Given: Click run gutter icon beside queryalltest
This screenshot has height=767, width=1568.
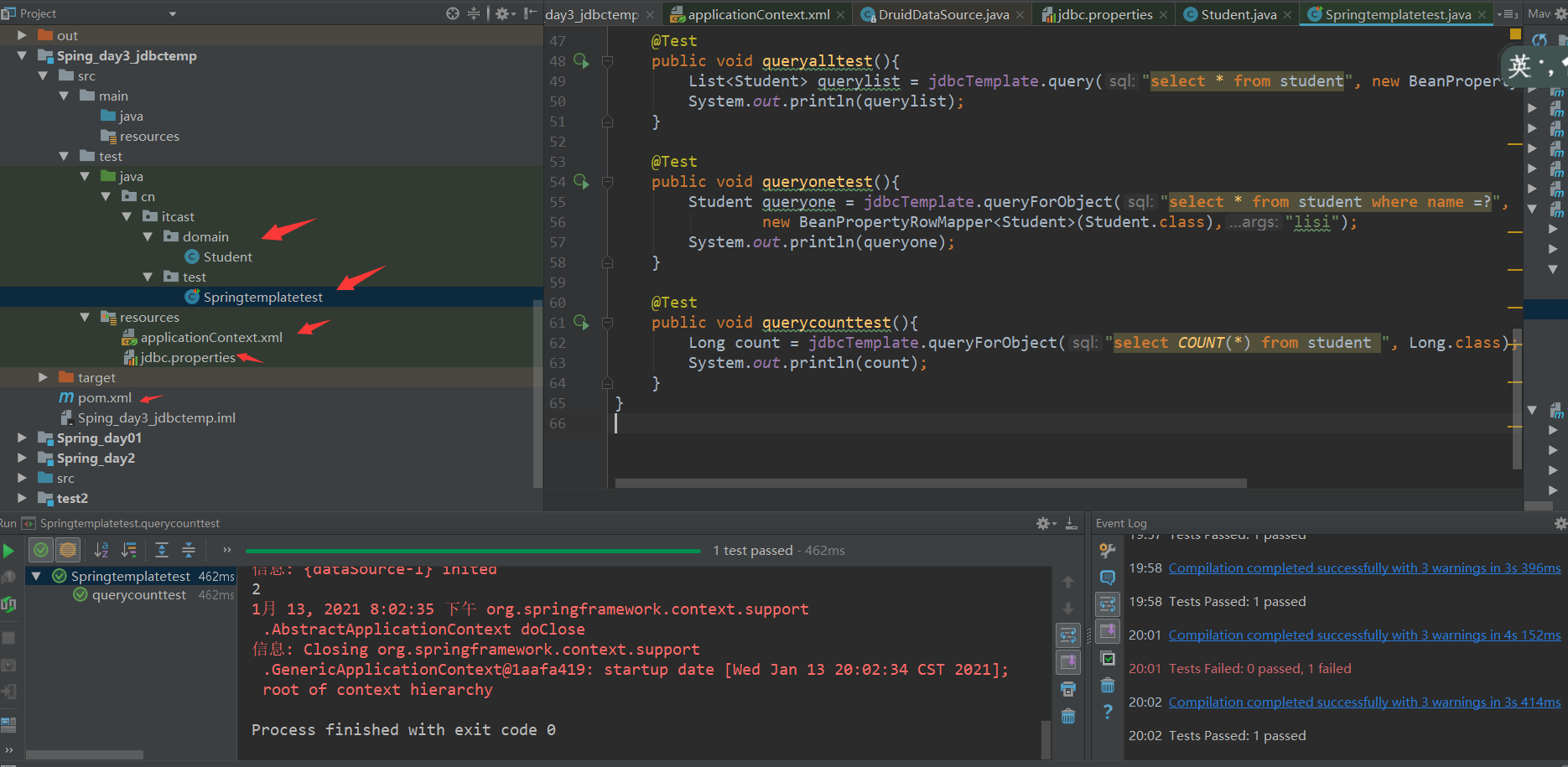Looking at the screenshot, I should pos(581,61).
